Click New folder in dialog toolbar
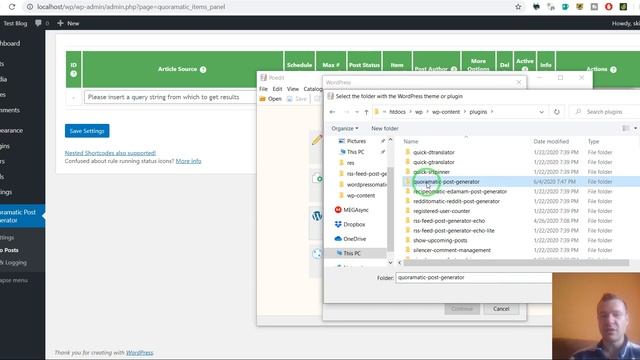This screenshot has width=640, height=360. (x=385, y=129)
